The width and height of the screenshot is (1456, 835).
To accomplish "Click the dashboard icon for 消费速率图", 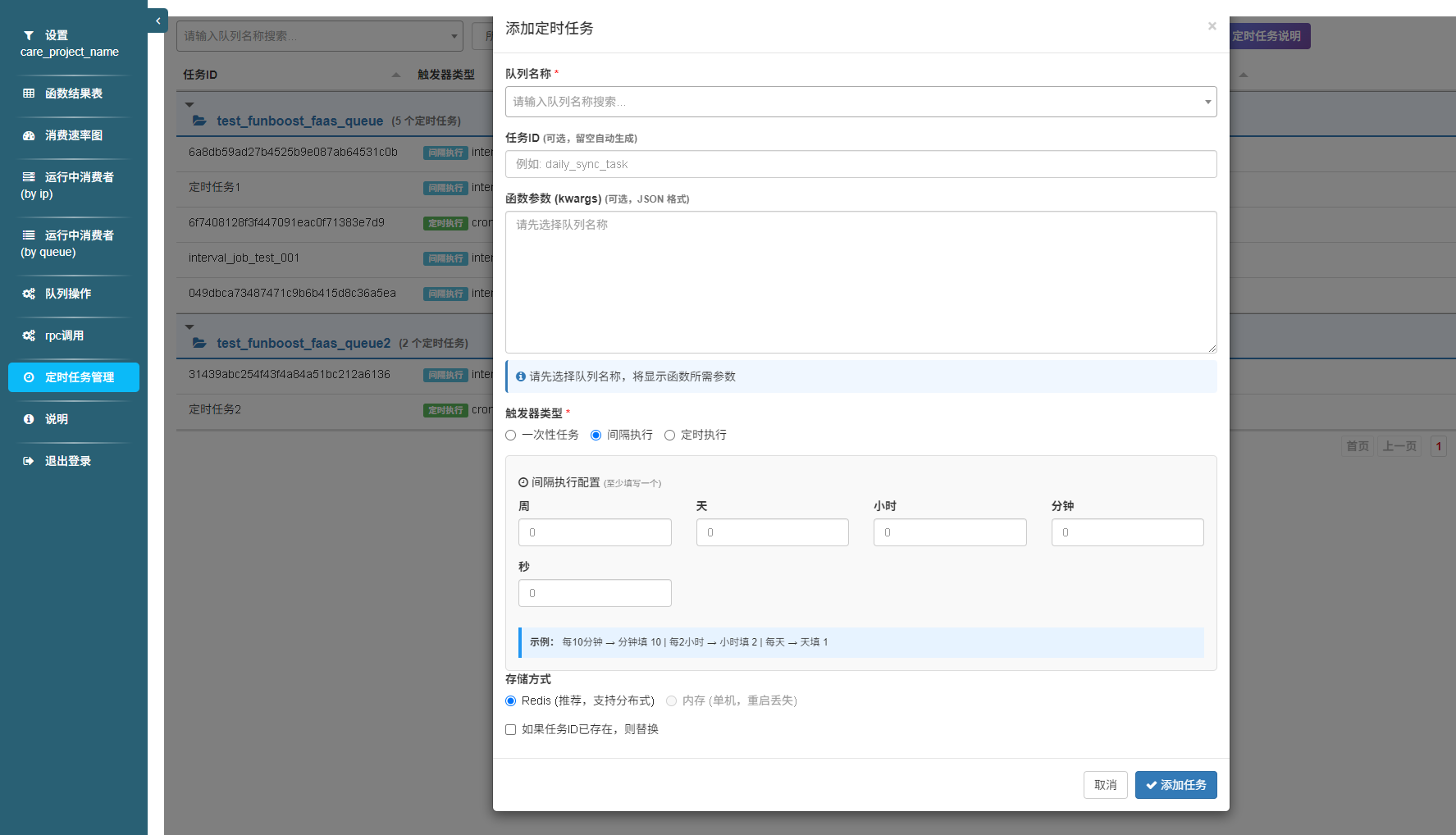I will tap(29, 135).
